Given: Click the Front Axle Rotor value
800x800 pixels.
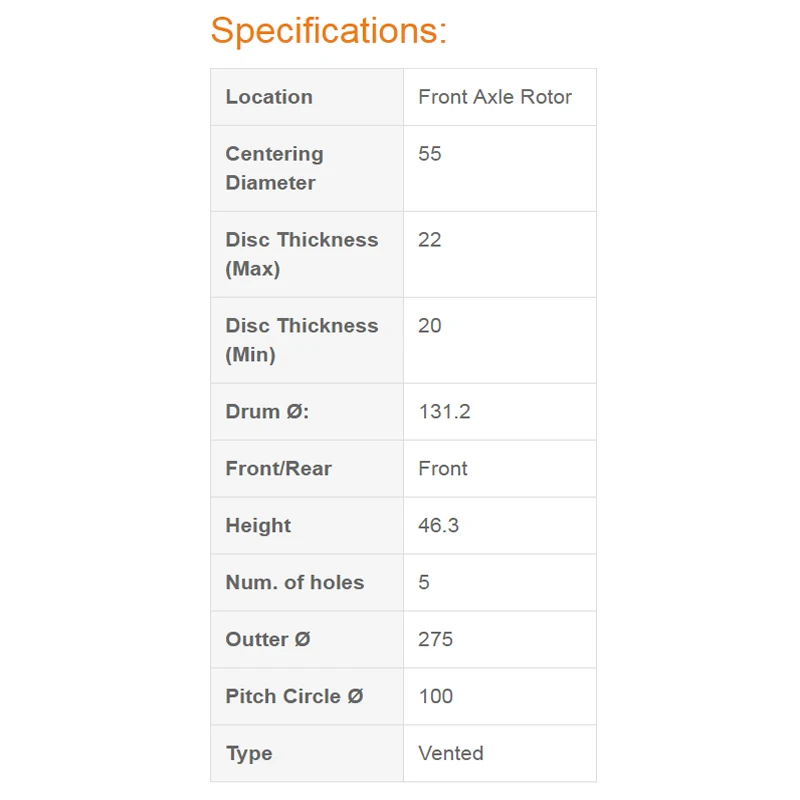Looking at the screenshot, I should [495, 97].
